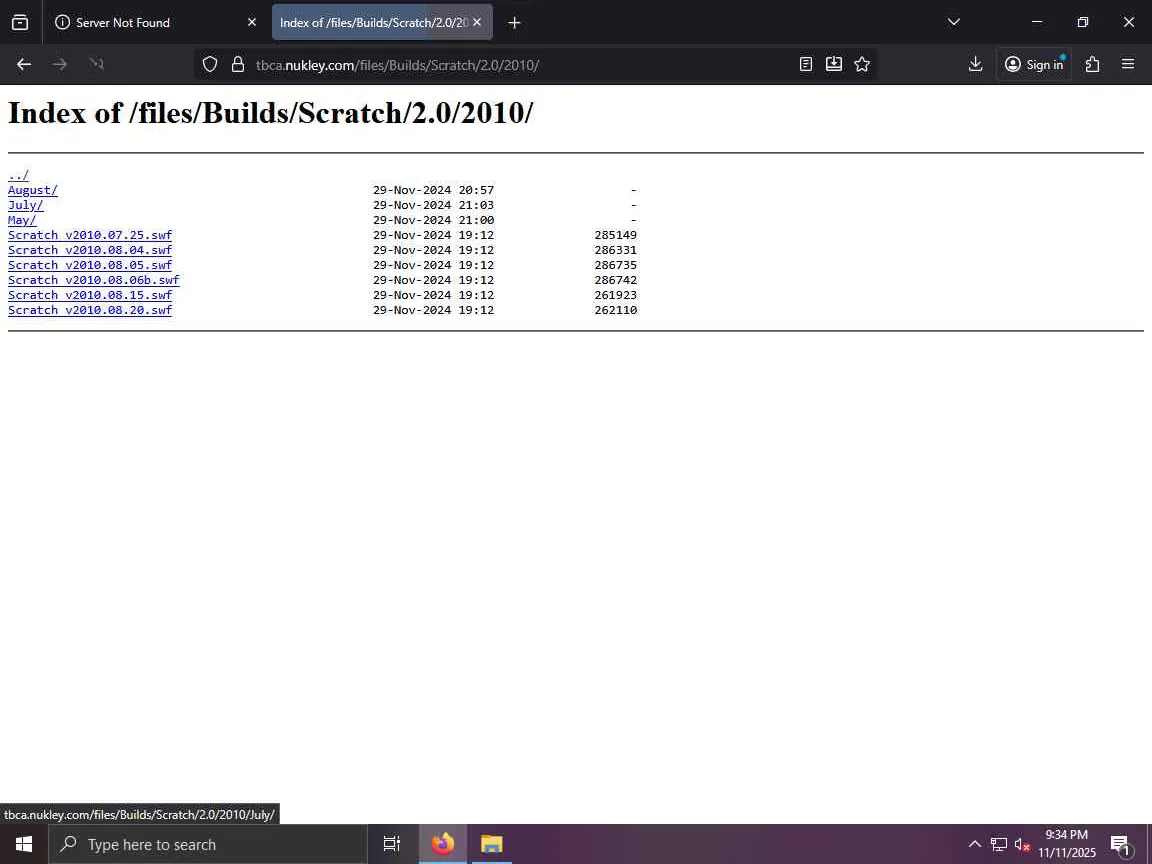The image size is (1152, 864).
Task: Click the muted volume tray icon
Action: [x=1022, y=844]
